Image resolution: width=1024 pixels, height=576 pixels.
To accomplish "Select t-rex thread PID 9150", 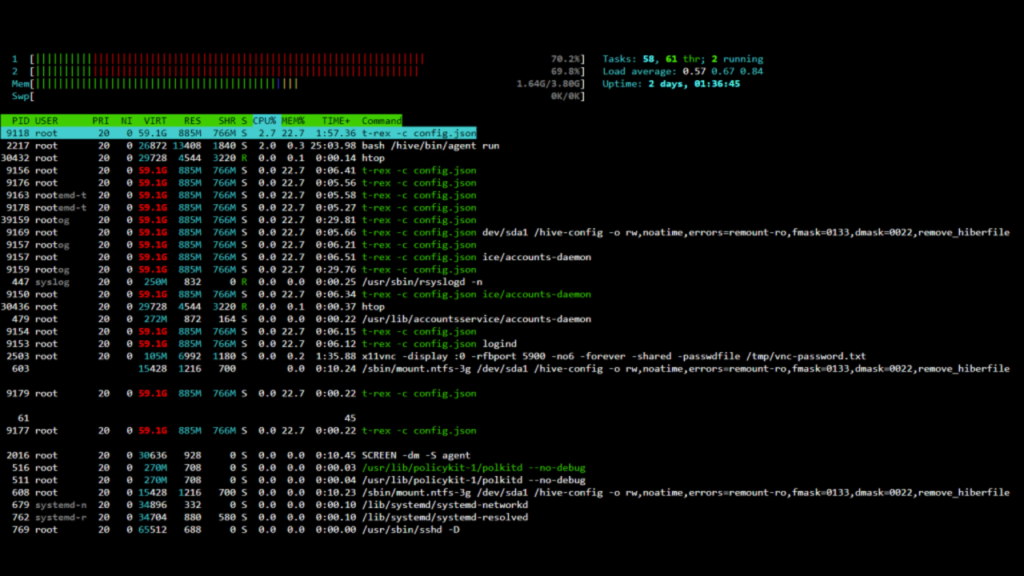I will pyautogui.click(x=296, y=295).
